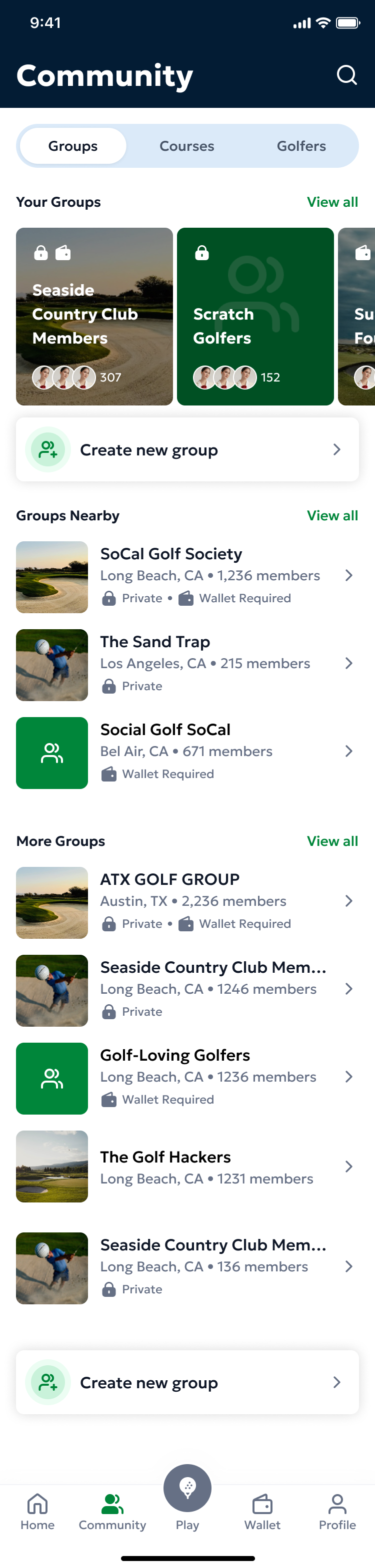Tap the lock icon on Scratch Golfers card
This screenshot has height=1568, width=375.
pos(201,253)
